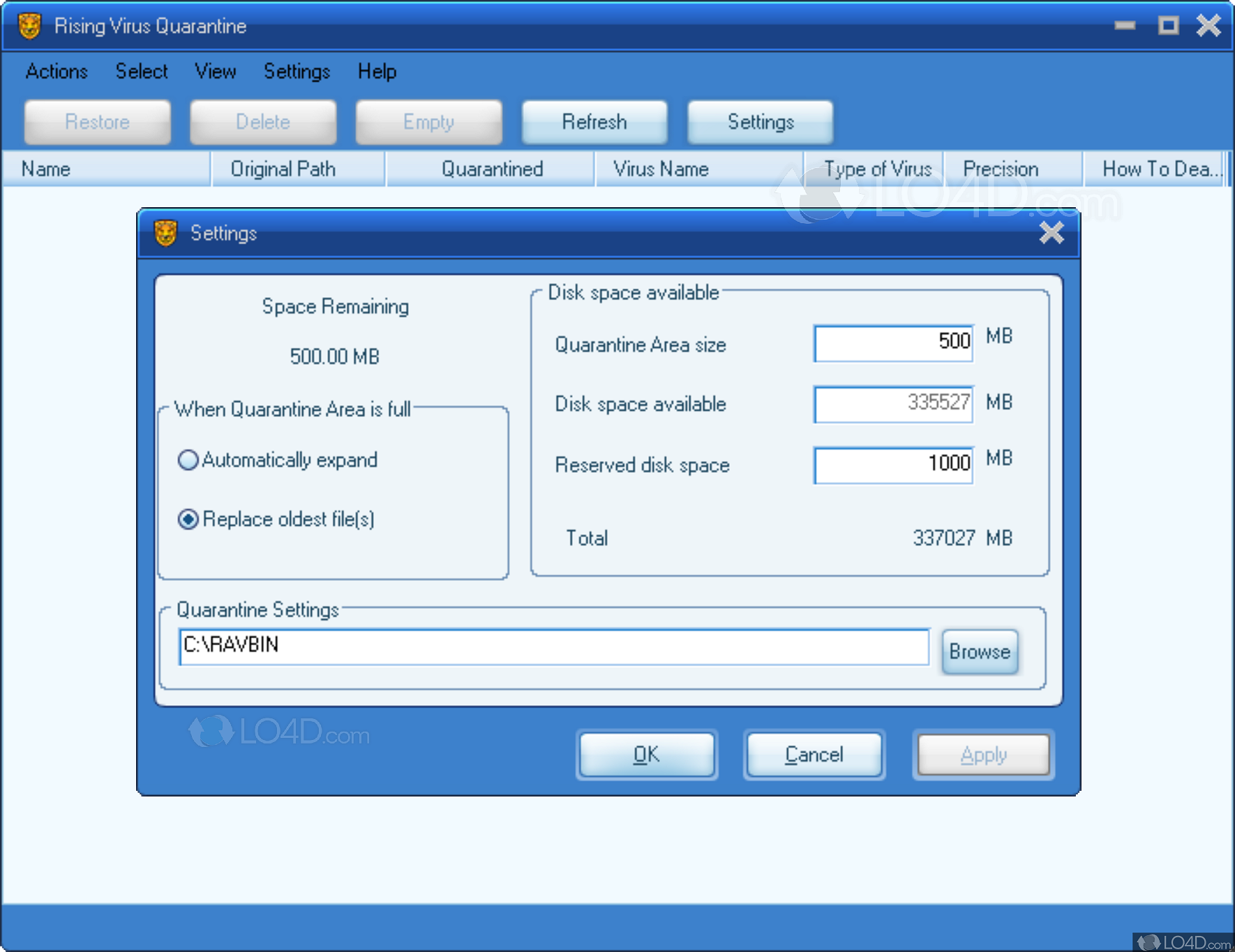Sort by Type of Virus column

click(874, 169)
